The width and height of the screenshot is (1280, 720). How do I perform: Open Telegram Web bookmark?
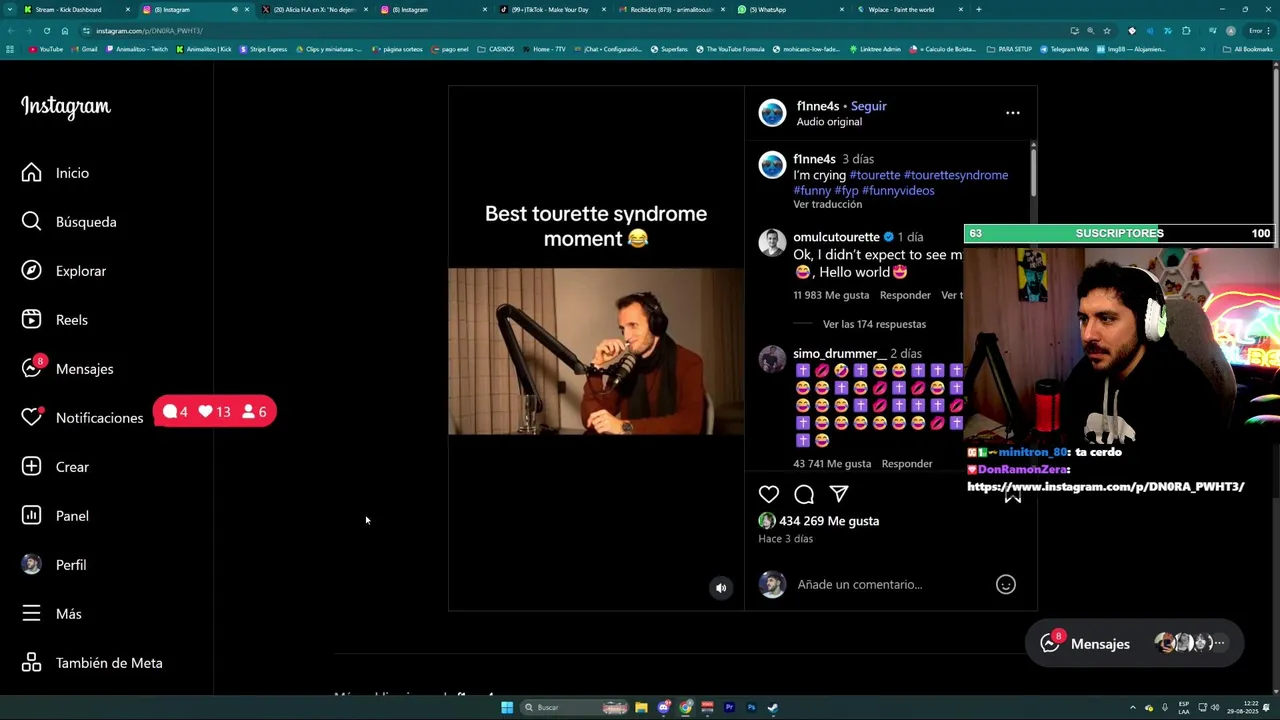[1064, 49]
